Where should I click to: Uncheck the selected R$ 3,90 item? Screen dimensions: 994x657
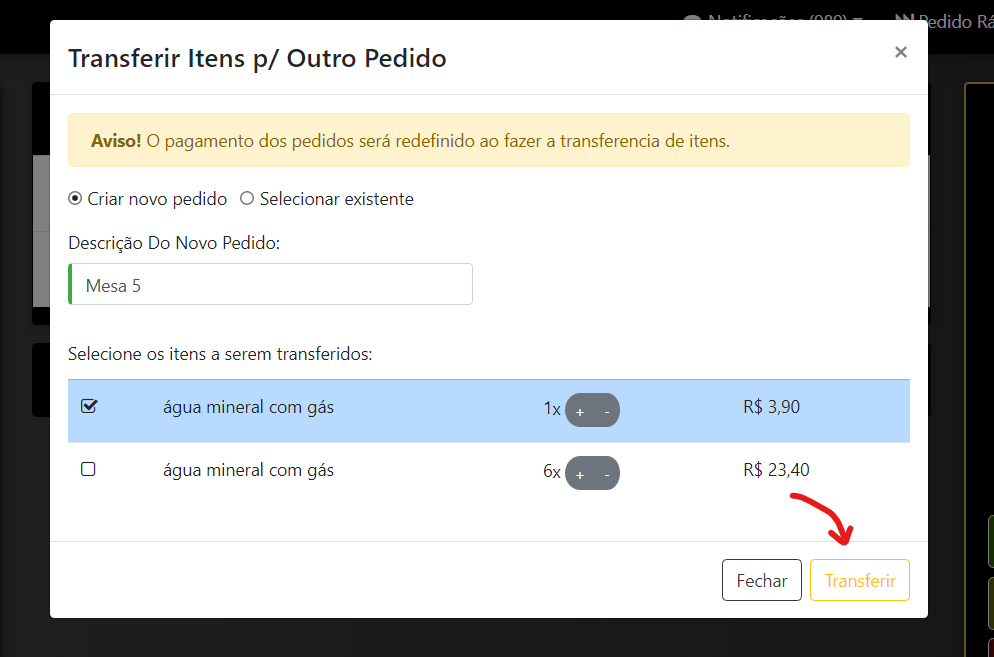(88, 406)
